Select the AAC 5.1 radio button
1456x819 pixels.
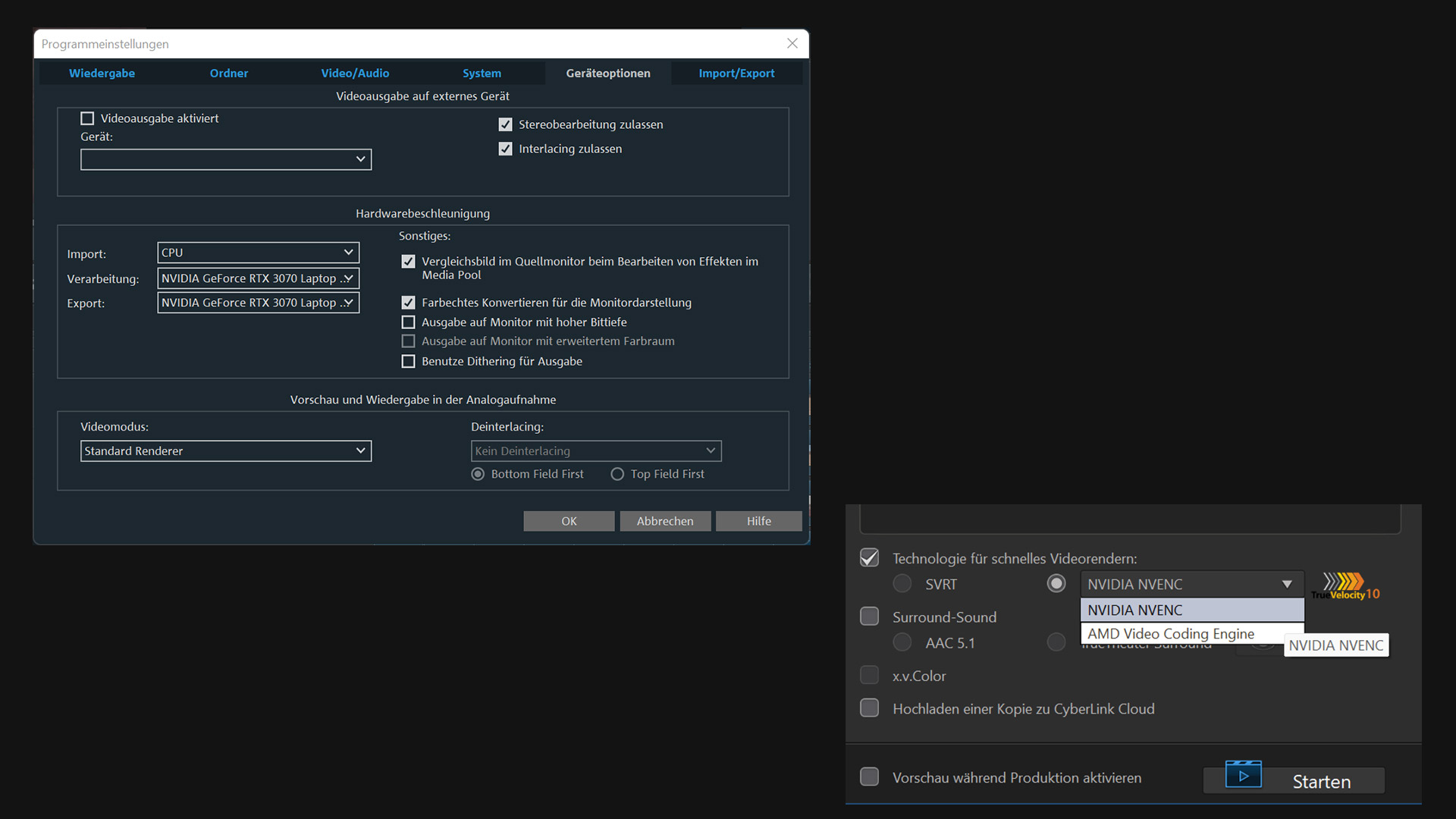click(x=902, y=642)
